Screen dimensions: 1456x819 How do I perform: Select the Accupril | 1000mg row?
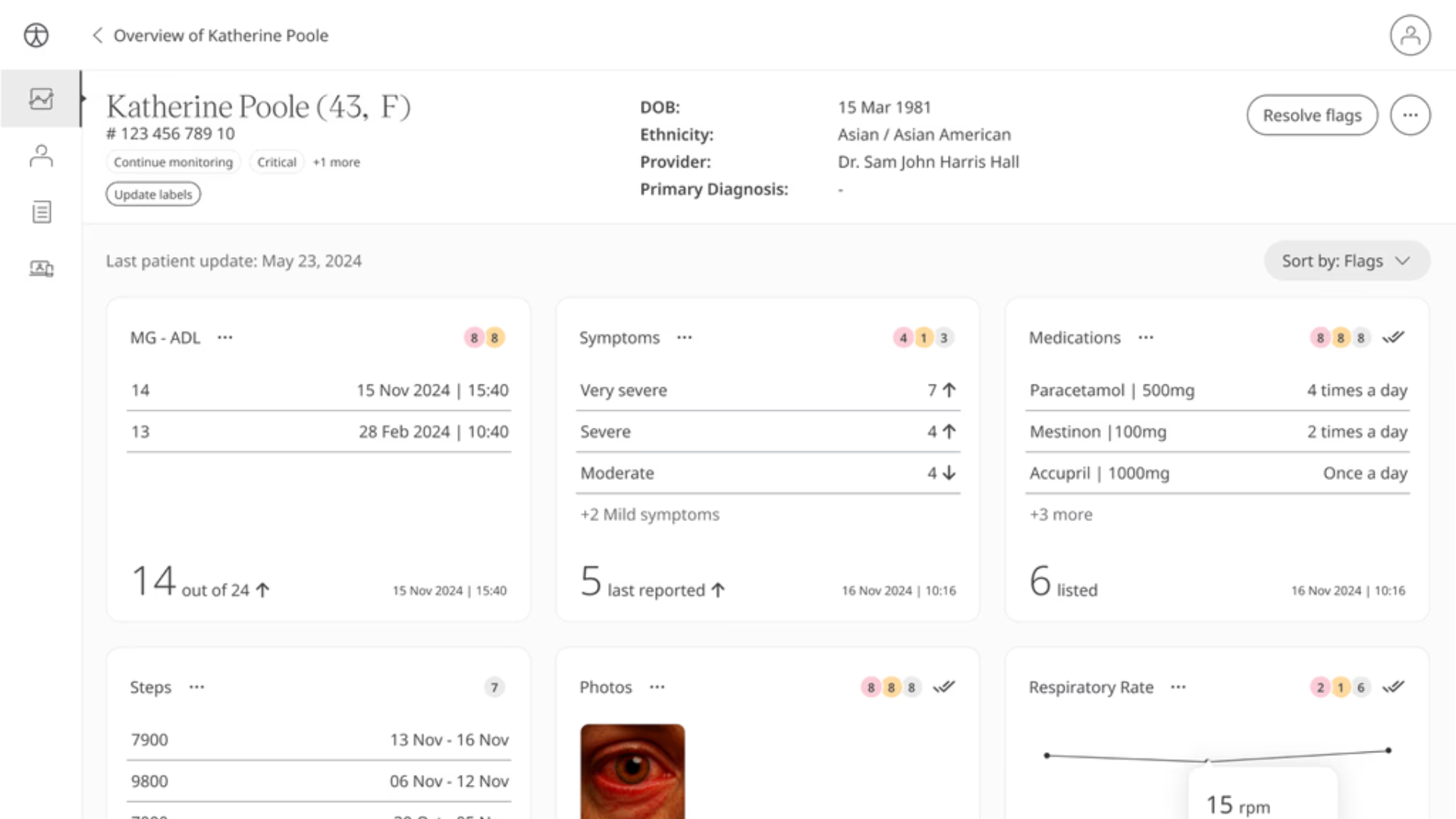1217,473
